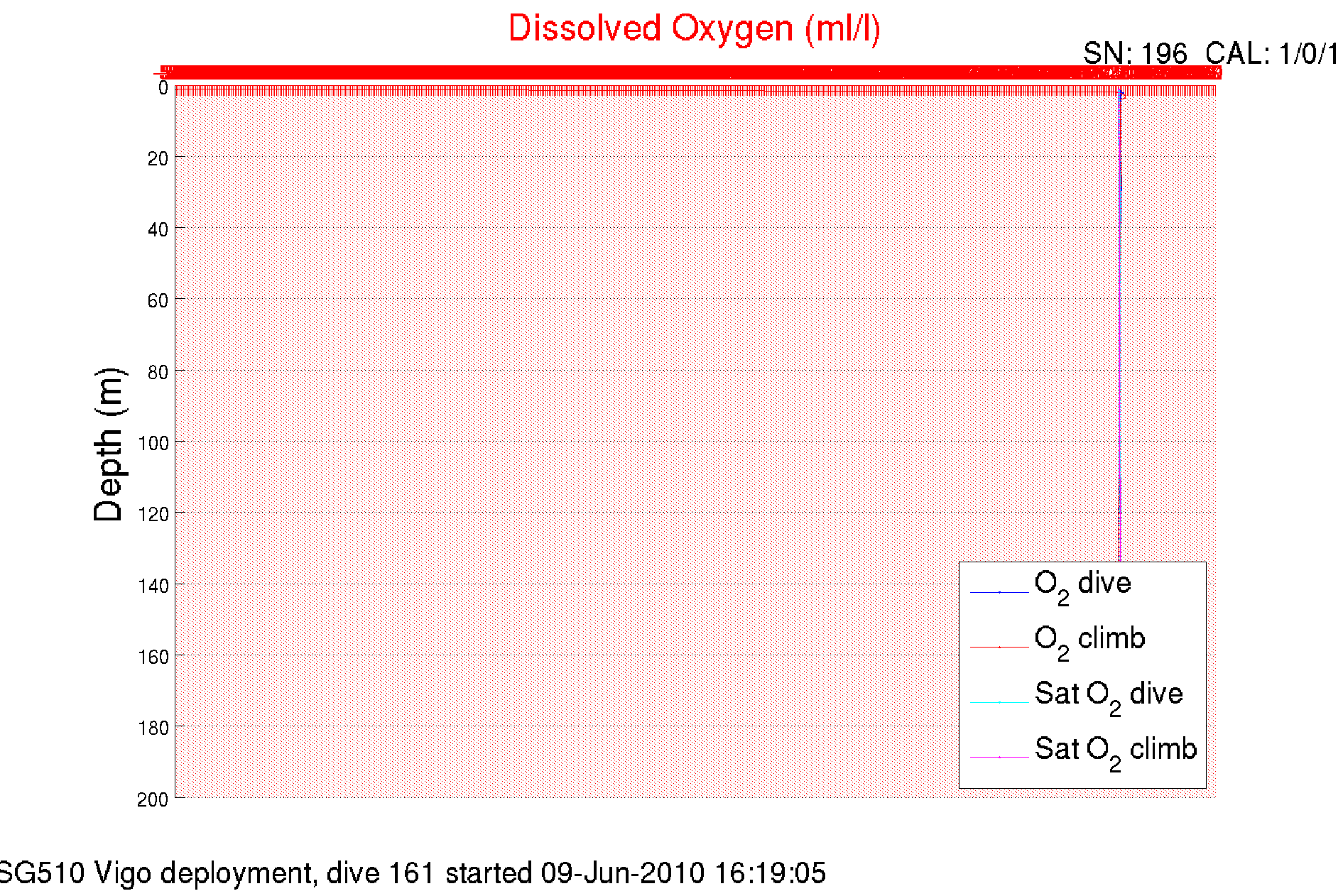
Task: Click depth axis tick label 40
Action: (x=158, y=229)
